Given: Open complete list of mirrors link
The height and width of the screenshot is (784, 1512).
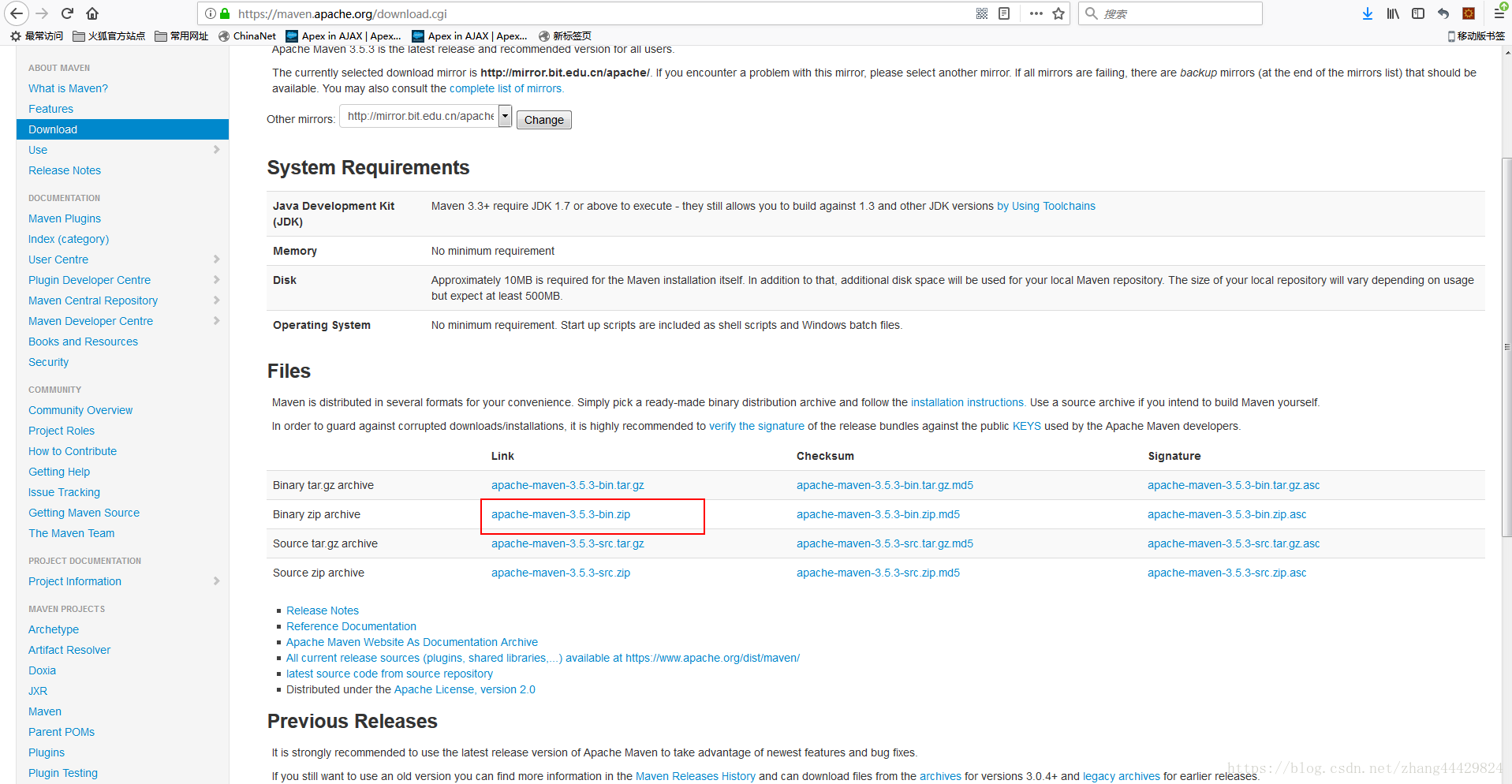Looking at the screenshot, I should click(506, 88).
